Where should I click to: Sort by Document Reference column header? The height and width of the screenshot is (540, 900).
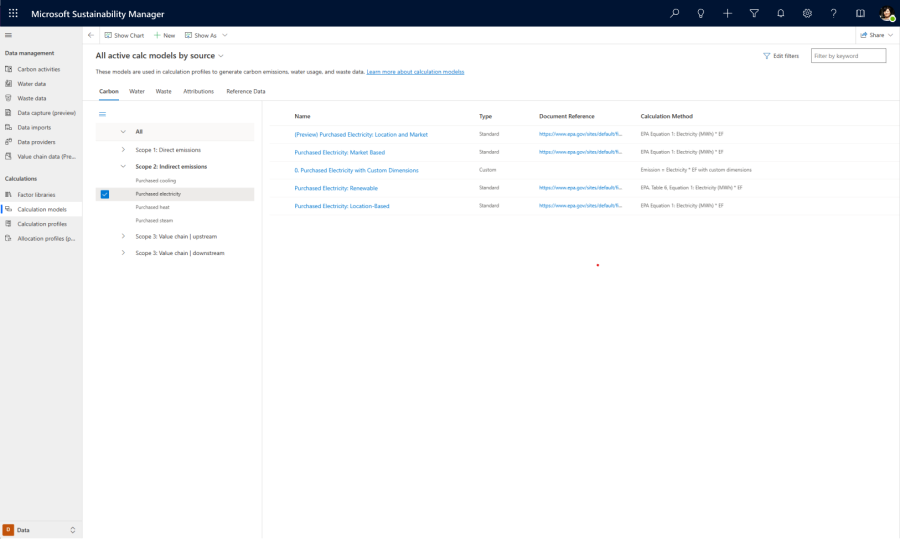[x=567, y=116]
